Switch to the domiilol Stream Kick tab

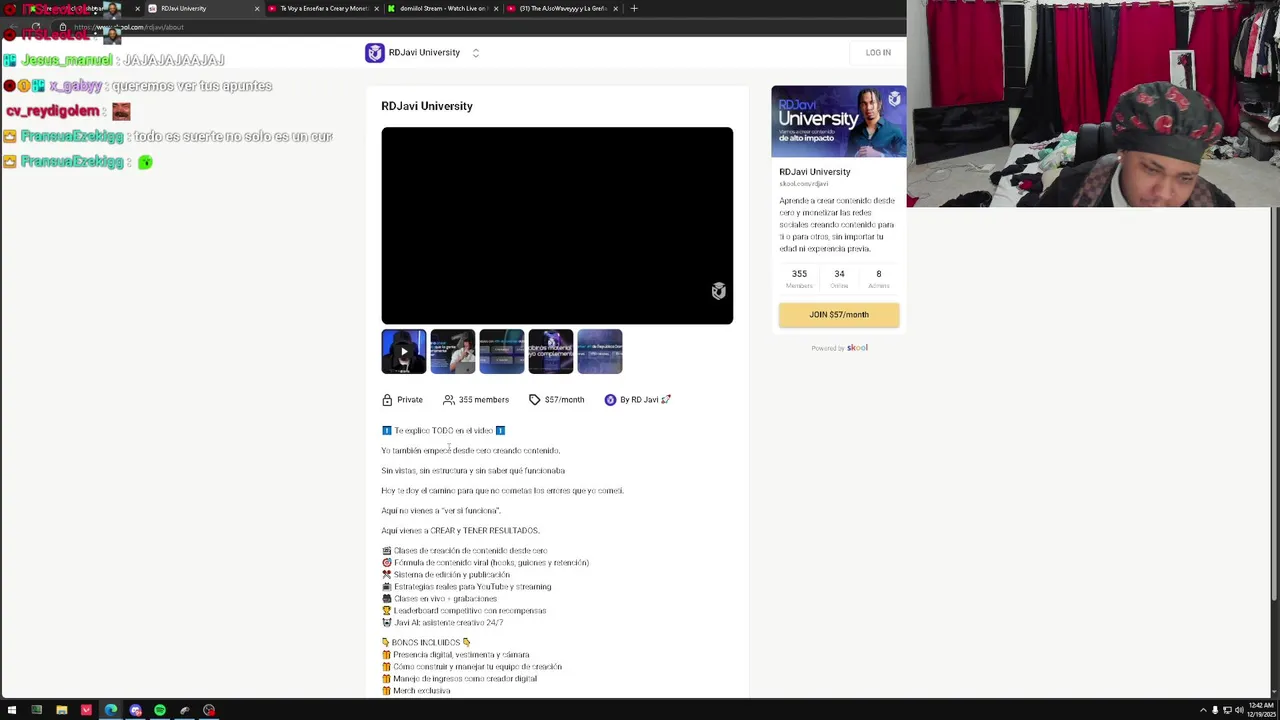click(x=443, y=8)
